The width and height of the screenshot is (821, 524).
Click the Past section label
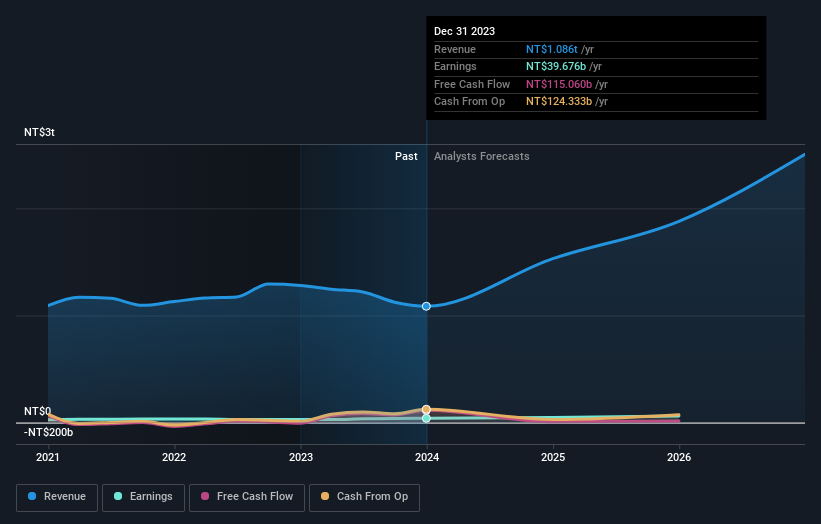click(406, 157)
